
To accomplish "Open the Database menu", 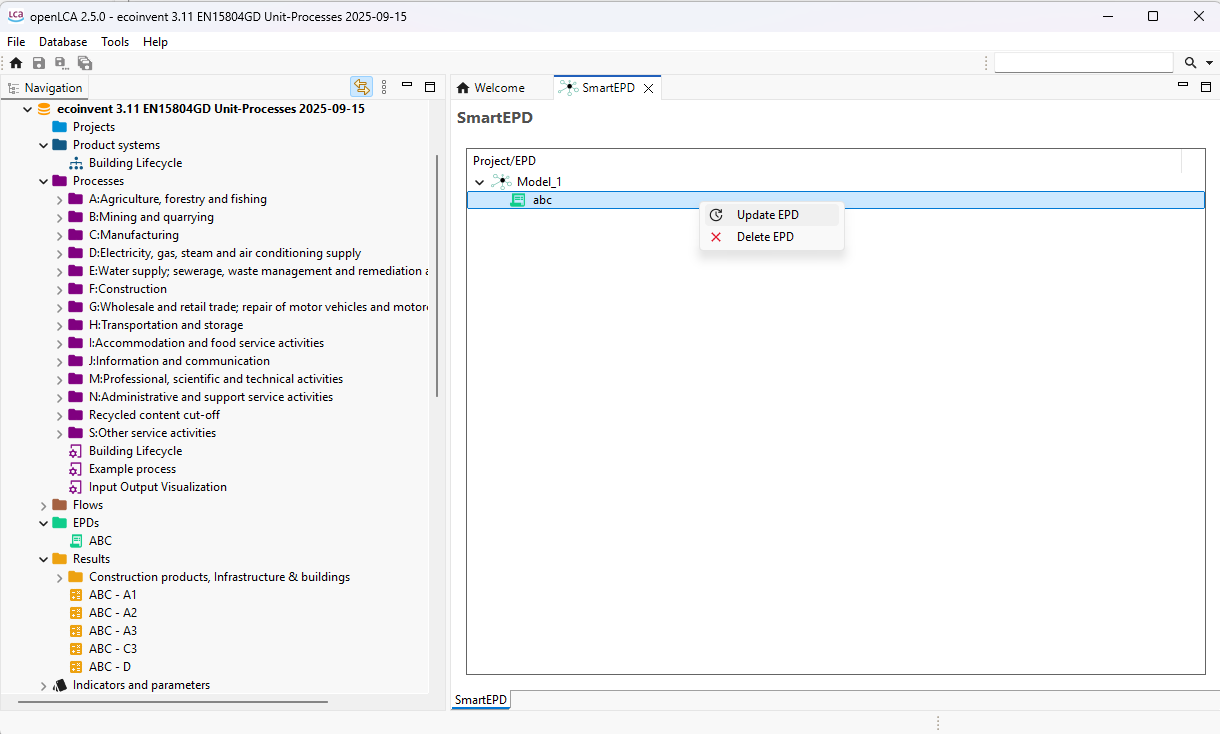I will (x=63, y=42).
